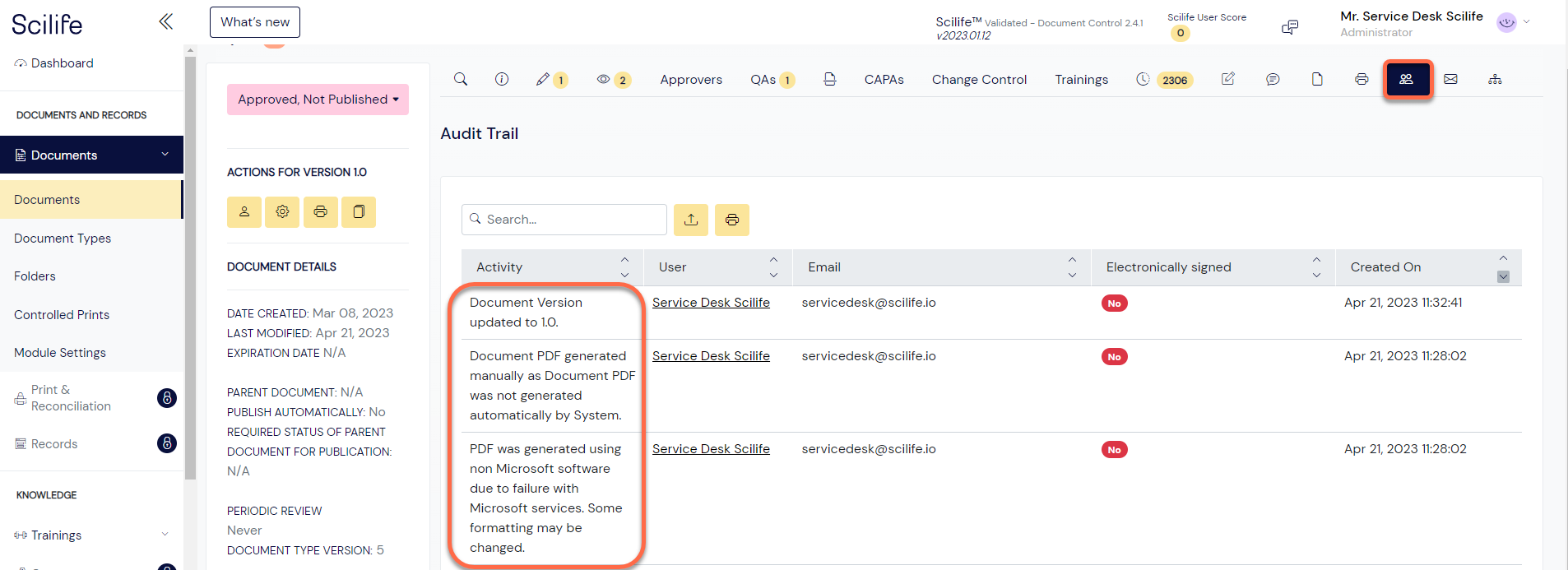Click the No signed badge in first row

[x=1115, y=304]
